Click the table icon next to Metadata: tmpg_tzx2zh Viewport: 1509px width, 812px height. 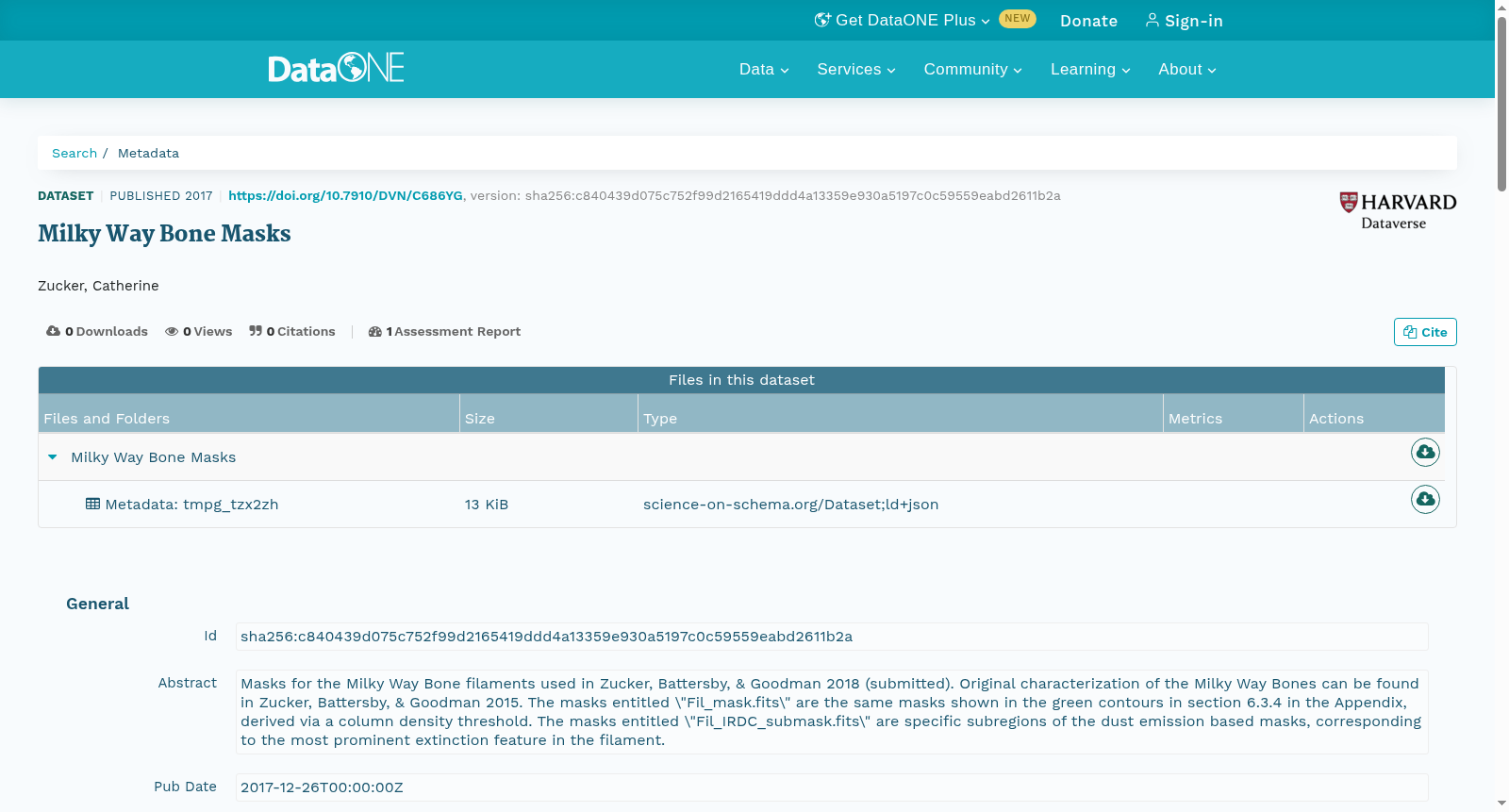tap(92, 504)
